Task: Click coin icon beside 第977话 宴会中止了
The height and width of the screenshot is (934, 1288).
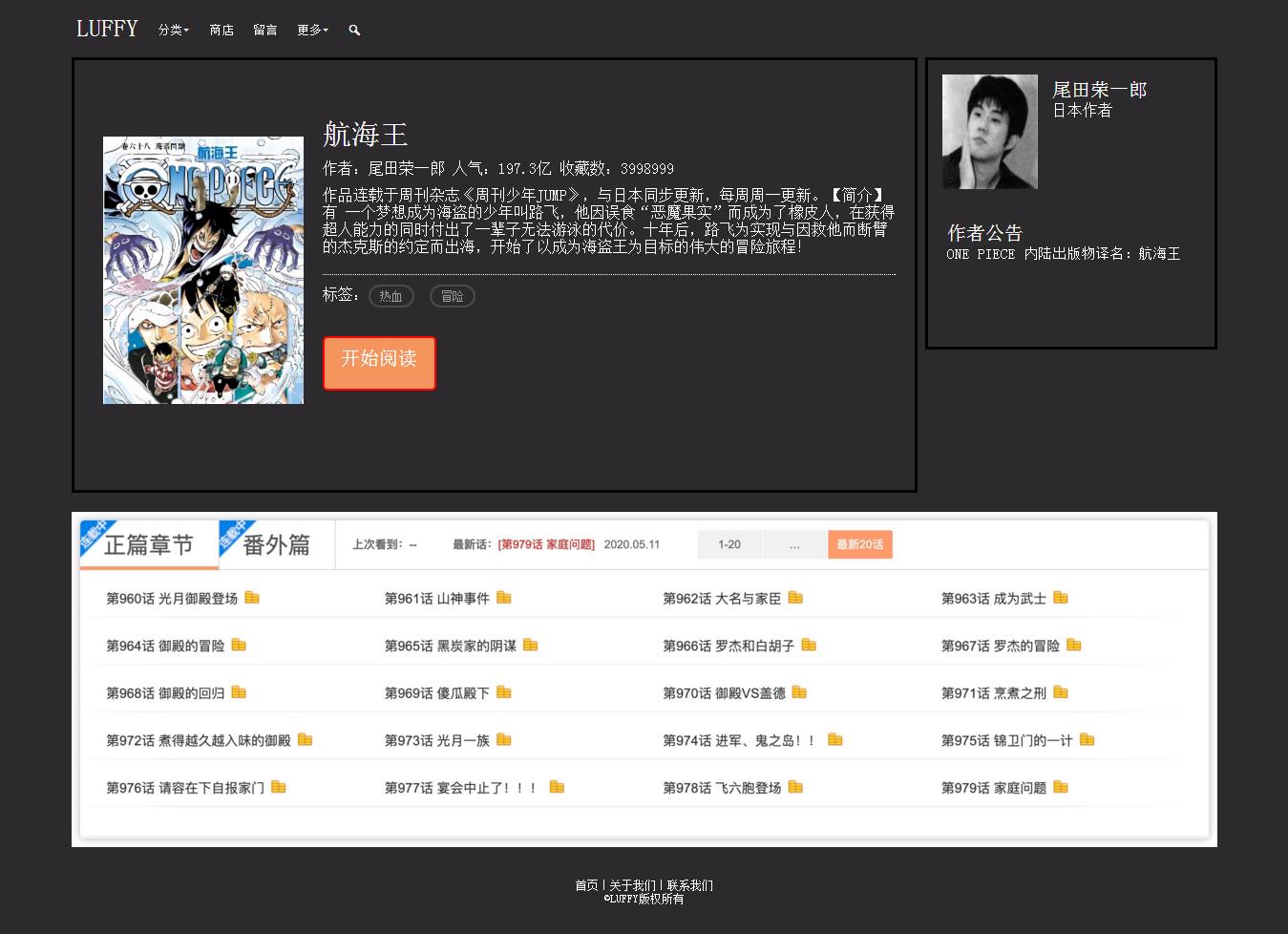Action: point(557,788)
